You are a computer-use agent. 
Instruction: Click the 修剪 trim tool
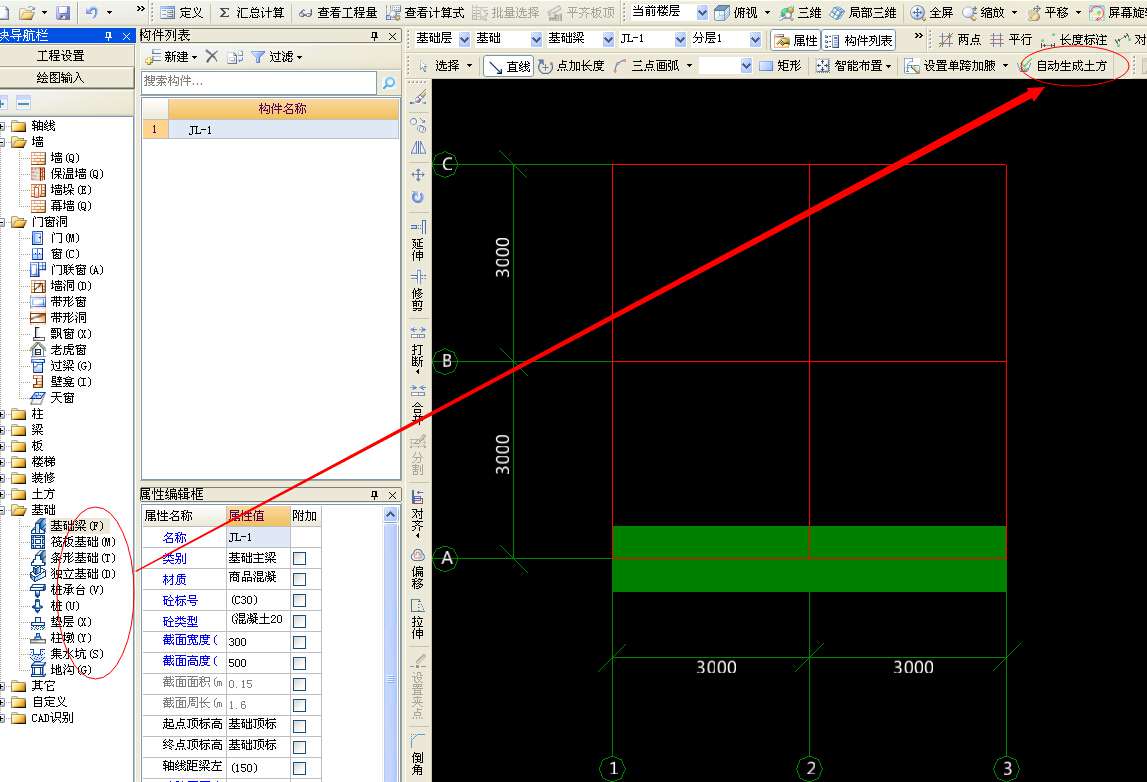(418, 290)
